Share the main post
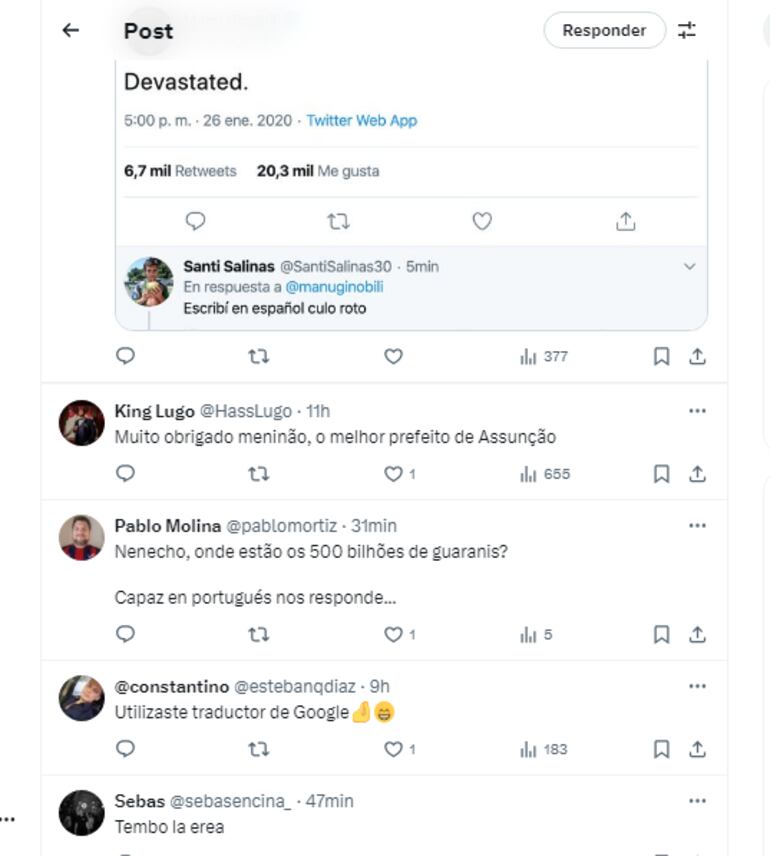 [x=698, y=356]
